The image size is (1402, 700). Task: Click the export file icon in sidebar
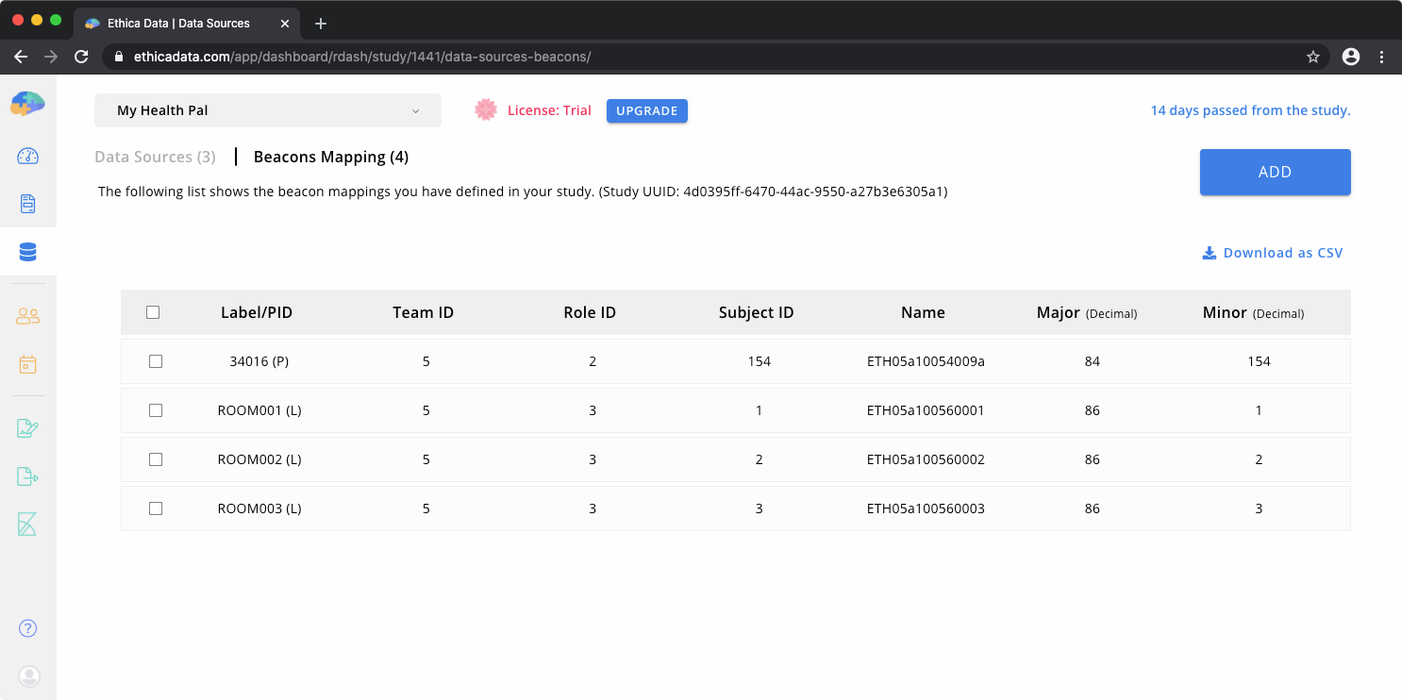pos(28,476)
